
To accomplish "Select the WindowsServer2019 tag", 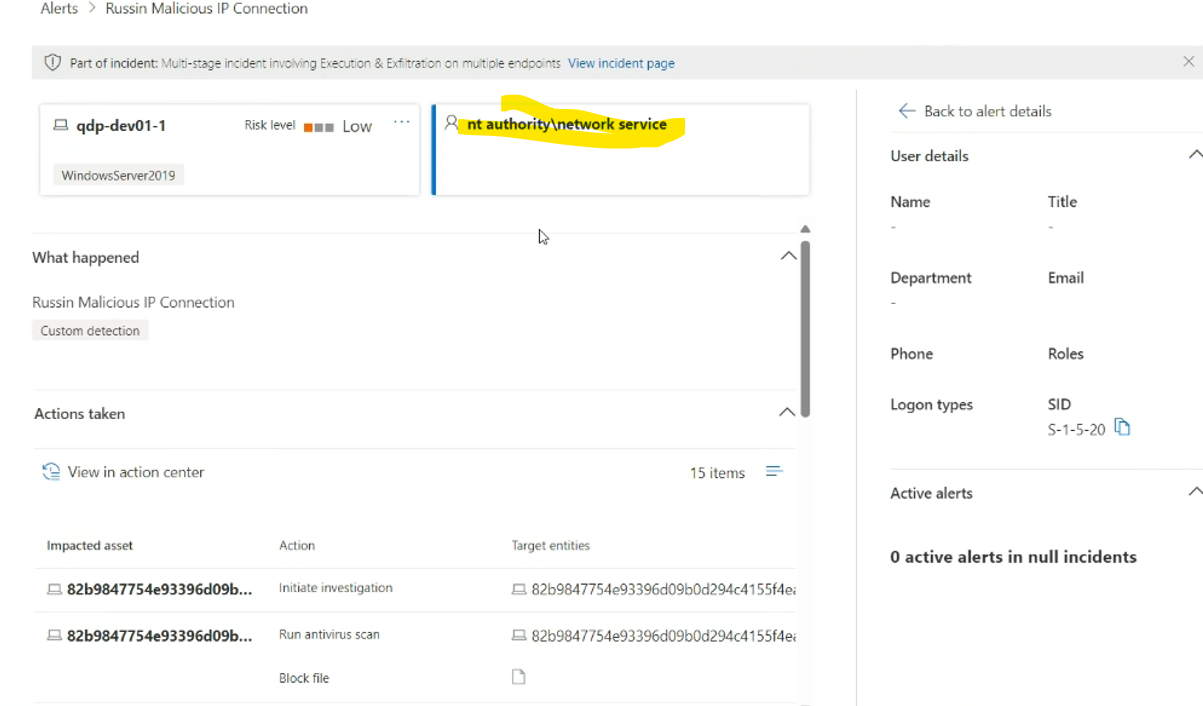I will click(120, 174).
